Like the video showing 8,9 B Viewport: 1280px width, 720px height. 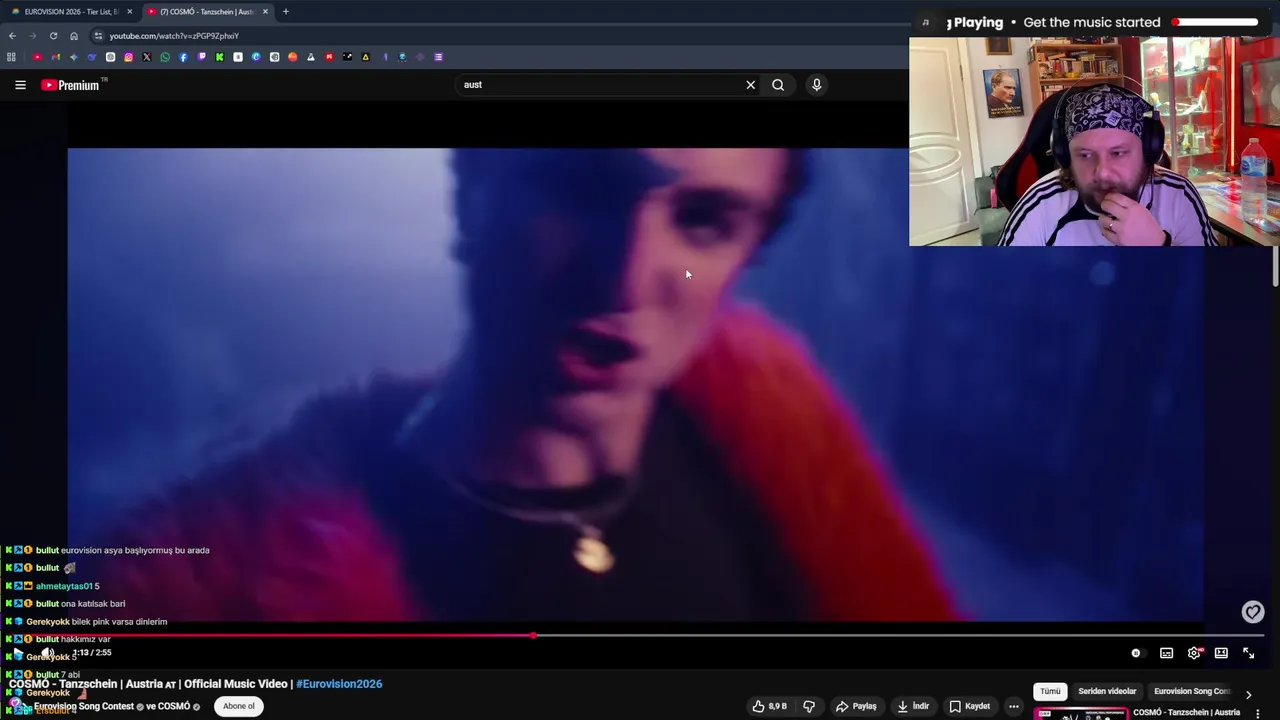coord(770,706)
